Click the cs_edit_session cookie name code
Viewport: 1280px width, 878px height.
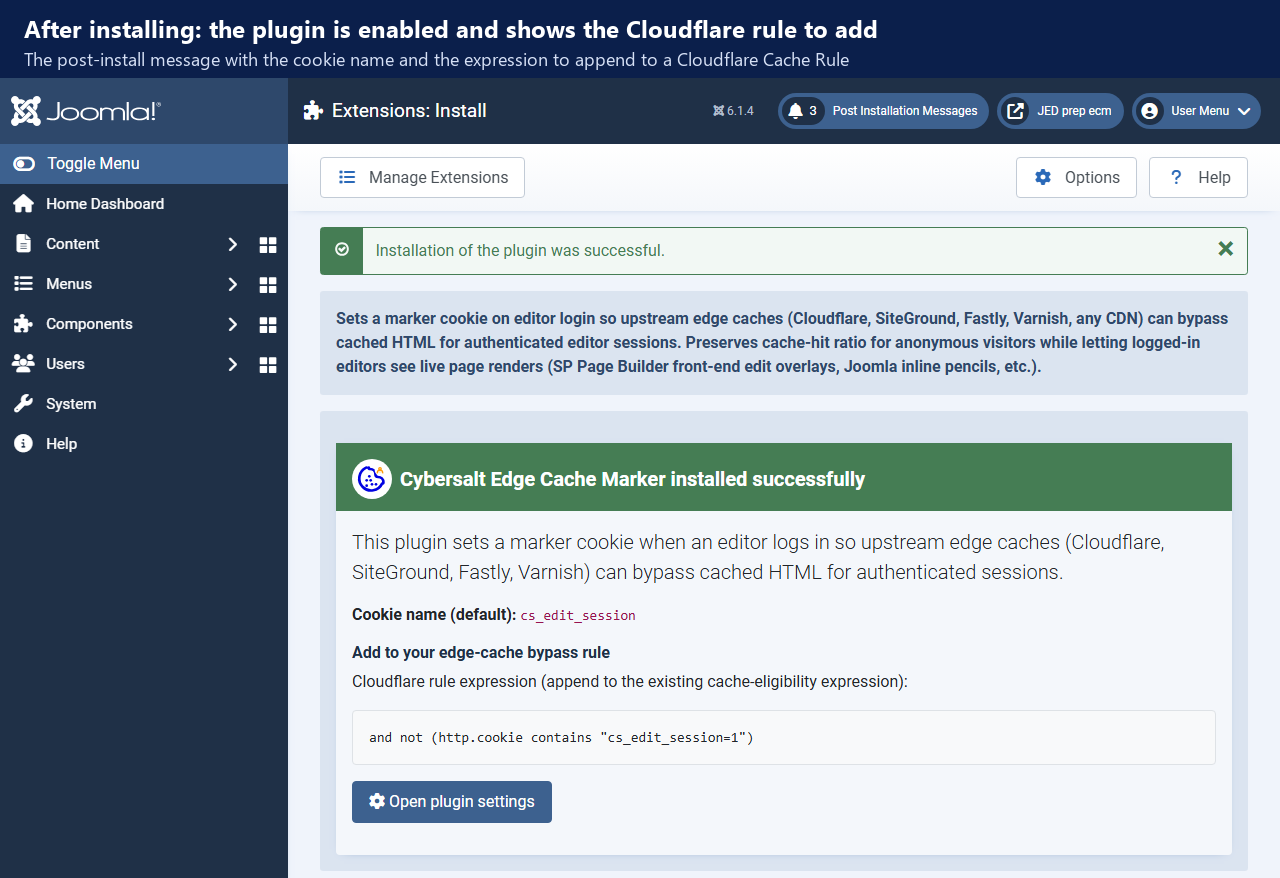click(x=578, y=616)
